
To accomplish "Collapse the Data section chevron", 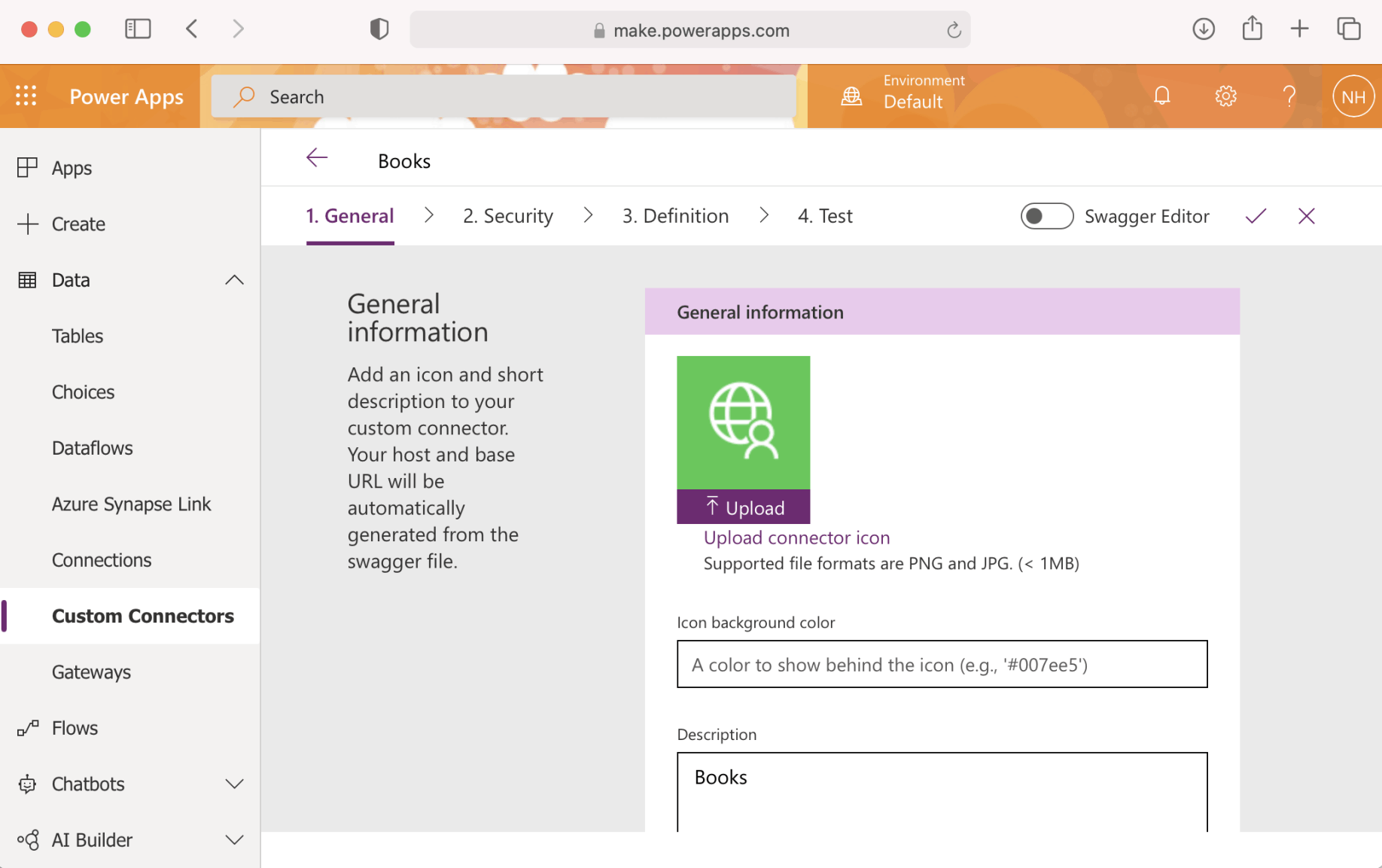I will point(234,280).
